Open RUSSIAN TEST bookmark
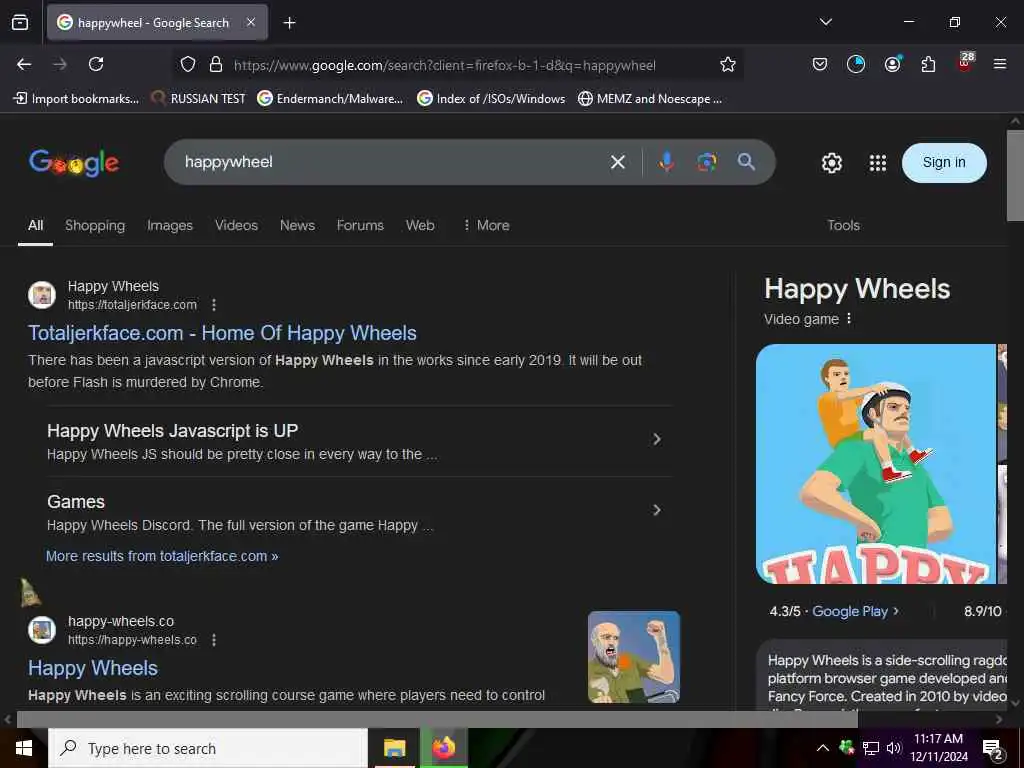Image resolution: width=1024 pixels, height=768 pixels. [x=199, y=99]
